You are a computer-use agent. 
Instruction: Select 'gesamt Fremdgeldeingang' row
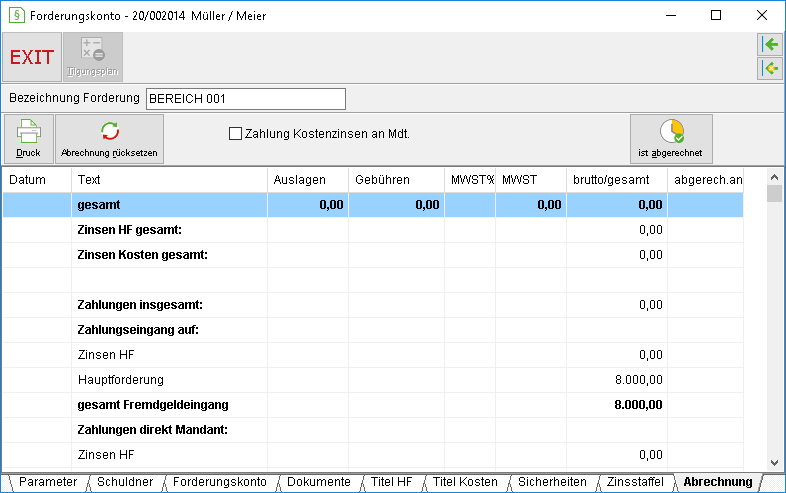[373, 405]
